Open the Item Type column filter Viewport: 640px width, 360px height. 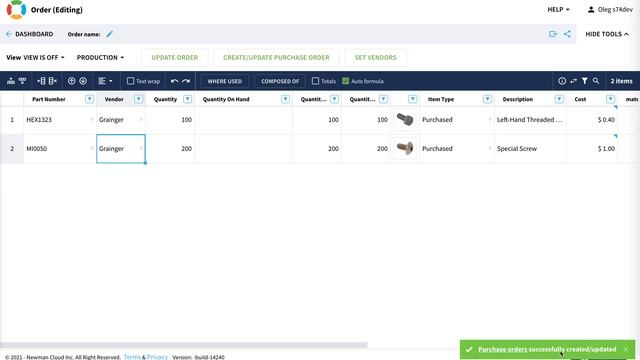[487, 99]
